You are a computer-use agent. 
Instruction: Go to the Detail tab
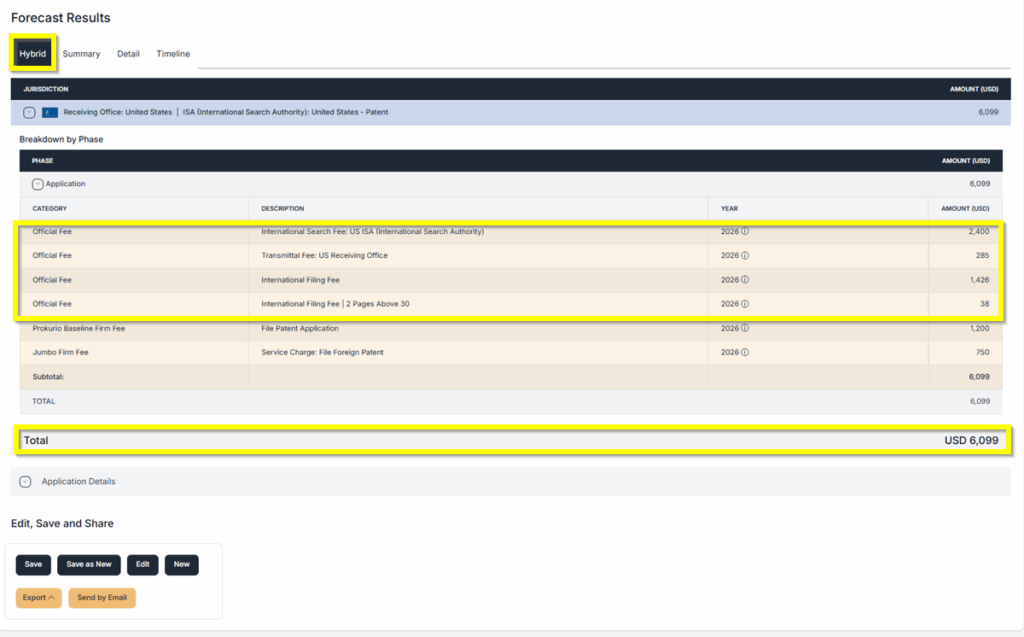(128, 54)
